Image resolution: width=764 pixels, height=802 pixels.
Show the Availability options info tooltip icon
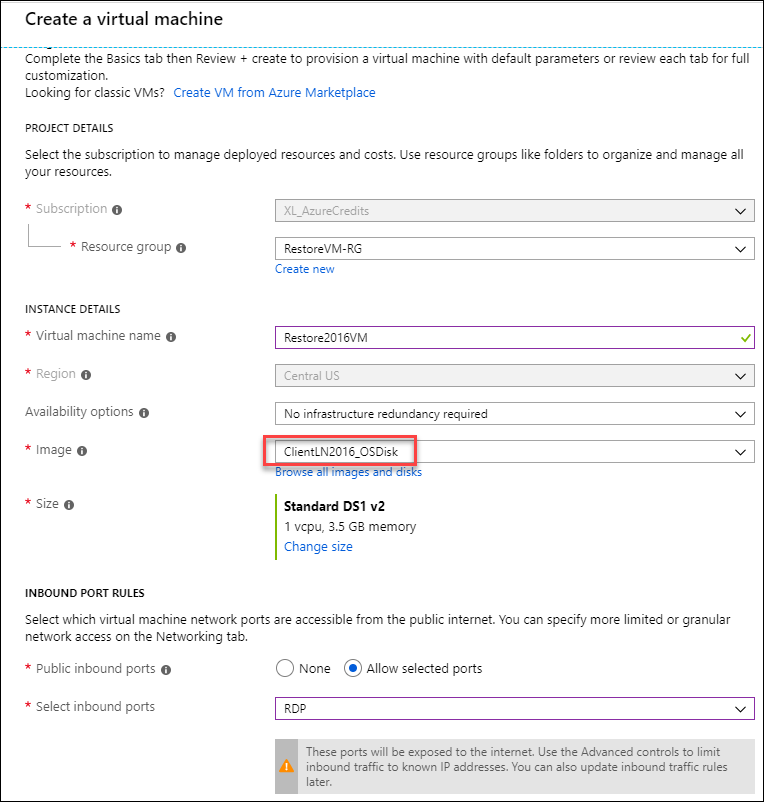coord(144,413)
